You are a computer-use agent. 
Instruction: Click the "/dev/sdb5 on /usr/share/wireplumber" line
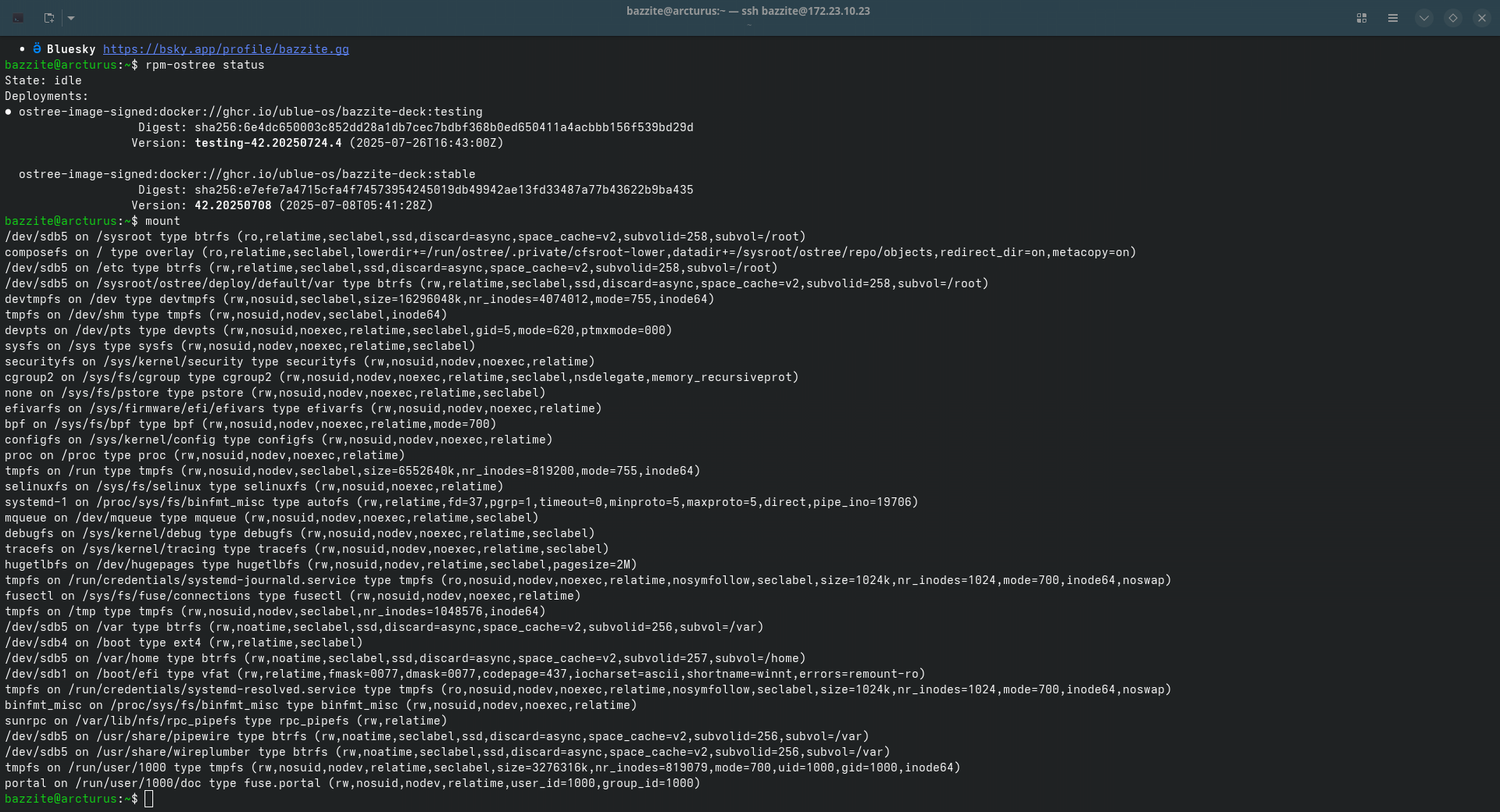click(x=448, y=752)
